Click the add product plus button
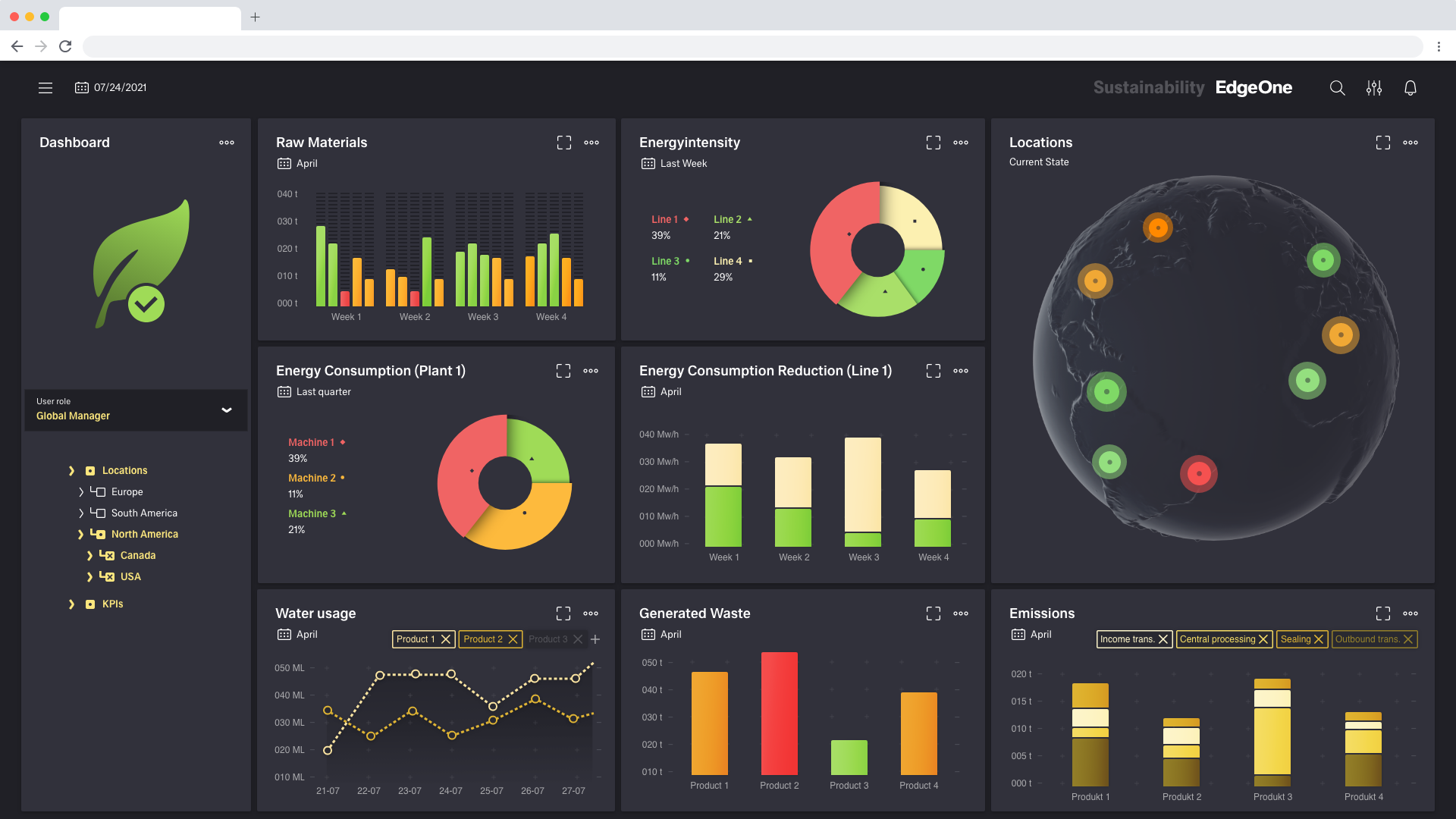Image resolution: width=1456 pixels, height=819 pixels. [595, 639]
